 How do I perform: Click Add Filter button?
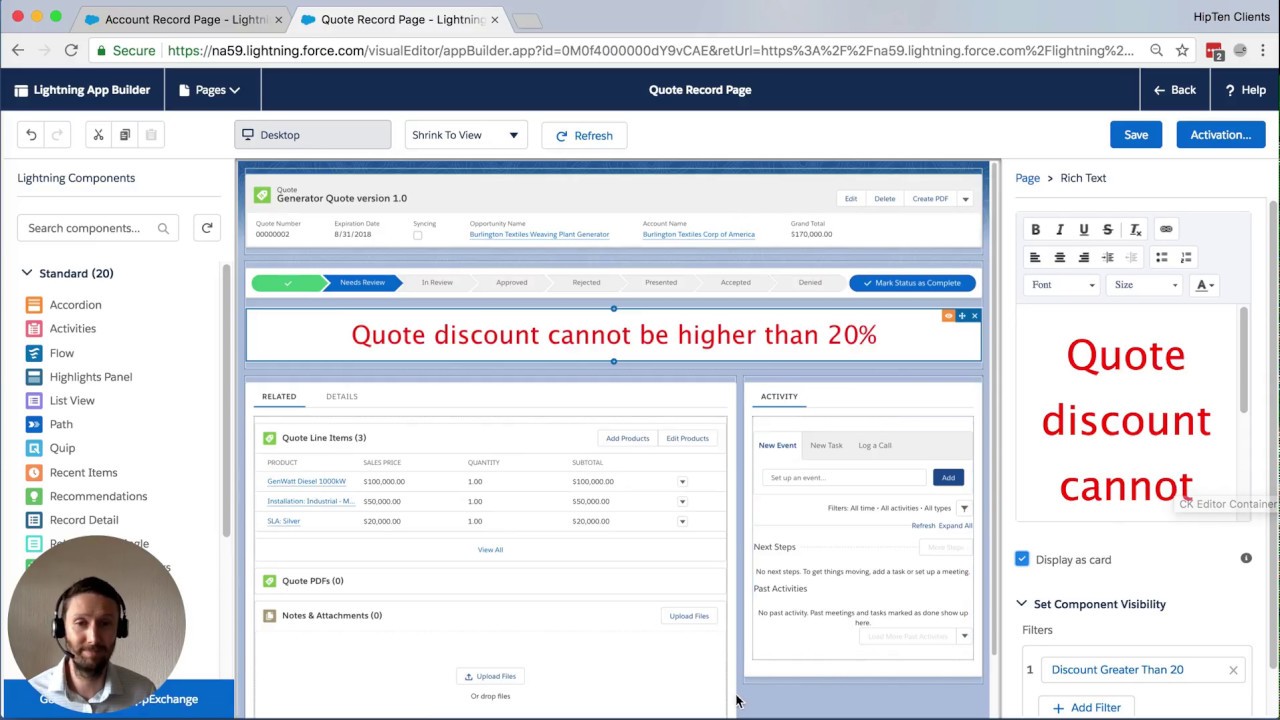click(x=1087, y=707)
